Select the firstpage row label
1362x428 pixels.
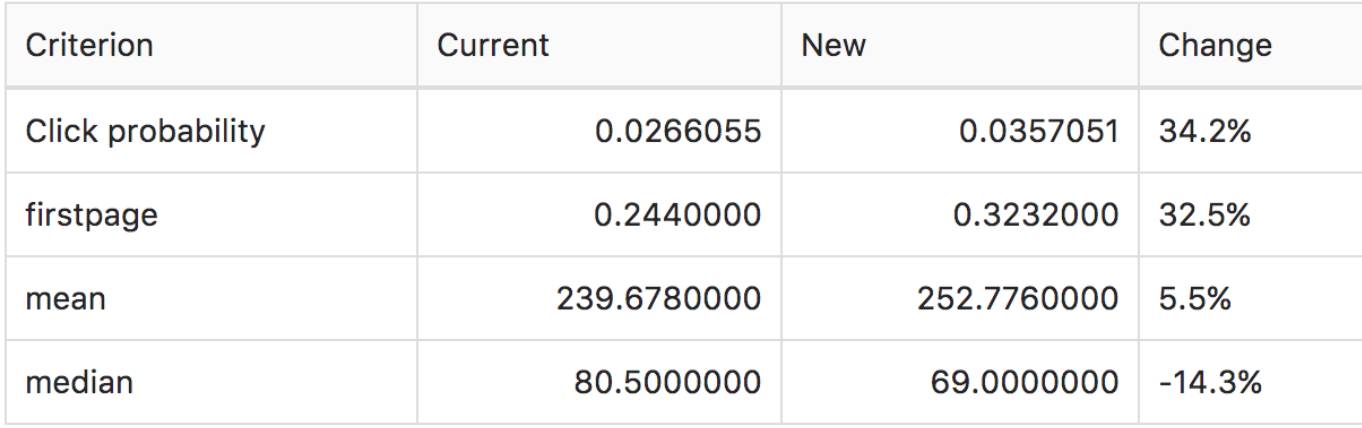91,215
